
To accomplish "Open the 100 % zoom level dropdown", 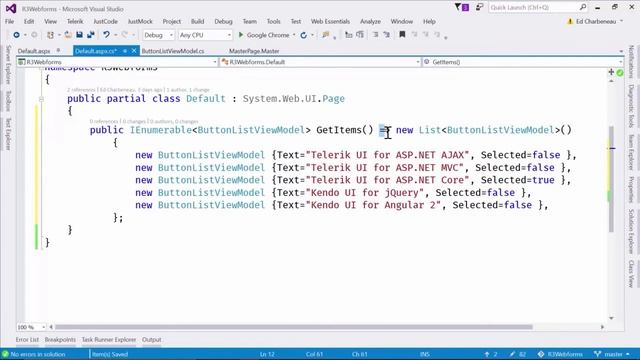I will [x=31, y=327].
